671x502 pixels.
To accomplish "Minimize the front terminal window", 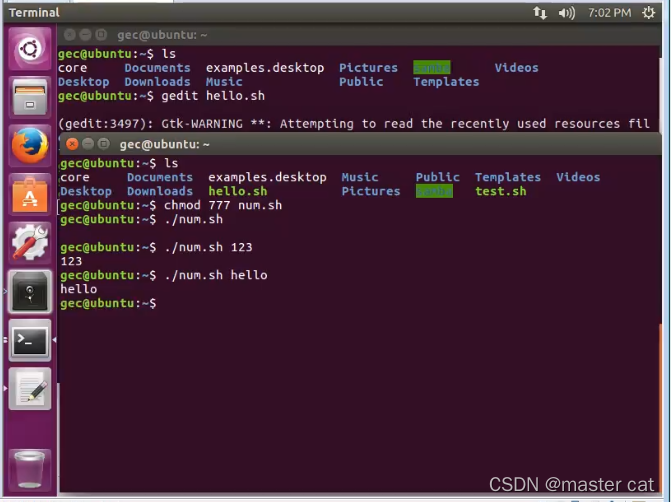I will point(88,144).
